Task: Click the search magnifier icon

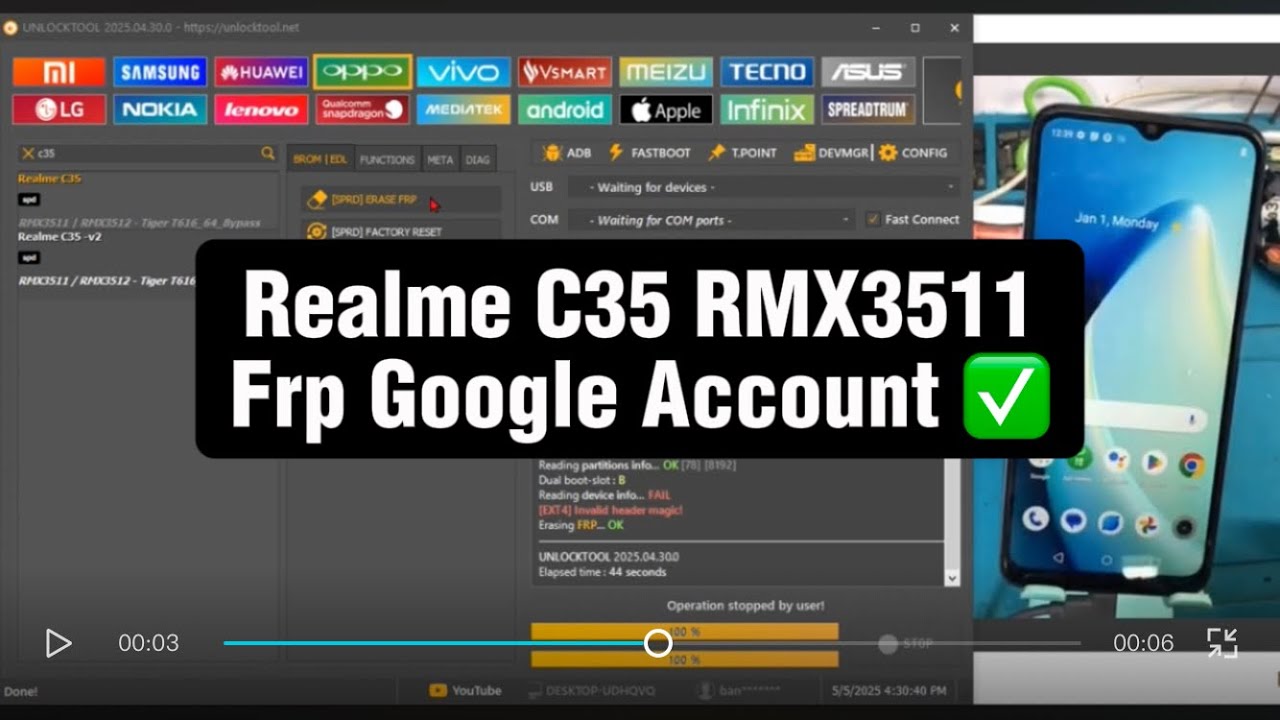Action: click(268, 153)
